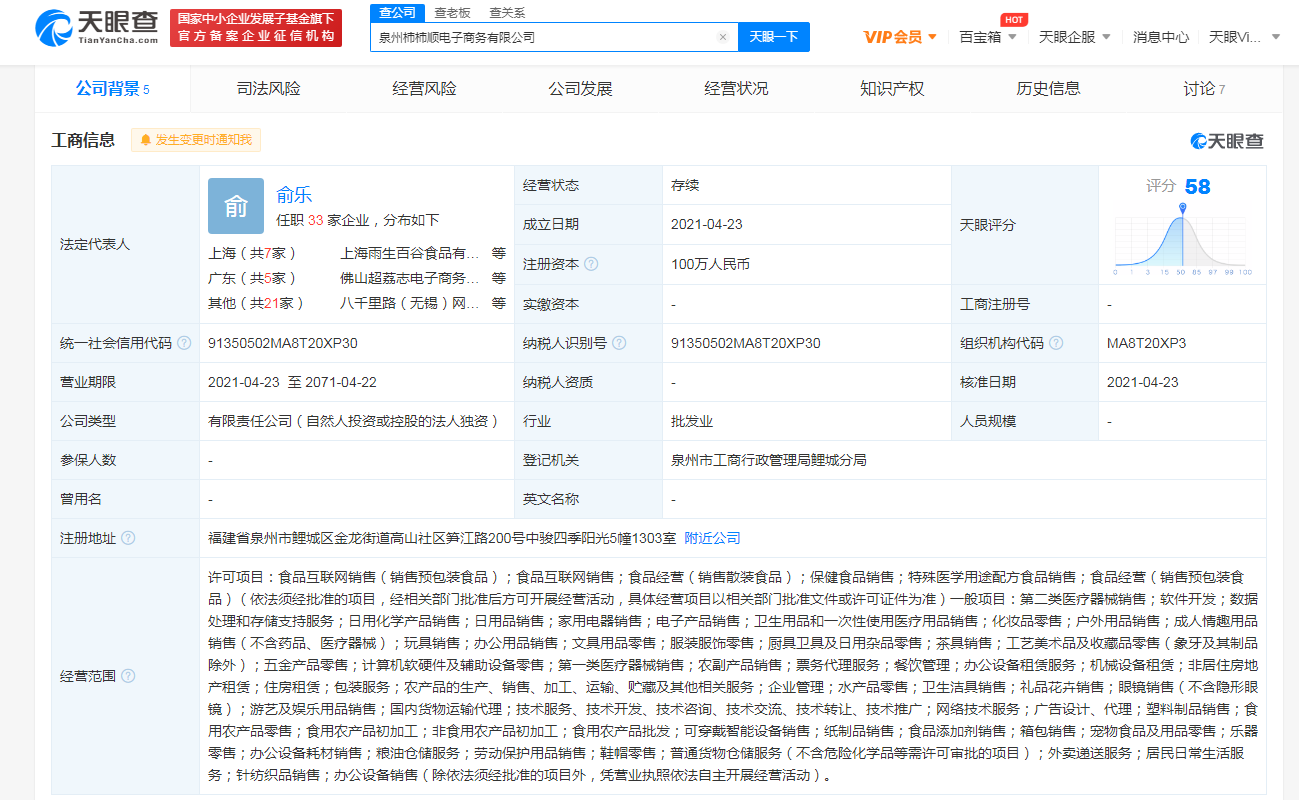Select the 查老板 search tab

point(452,13)
